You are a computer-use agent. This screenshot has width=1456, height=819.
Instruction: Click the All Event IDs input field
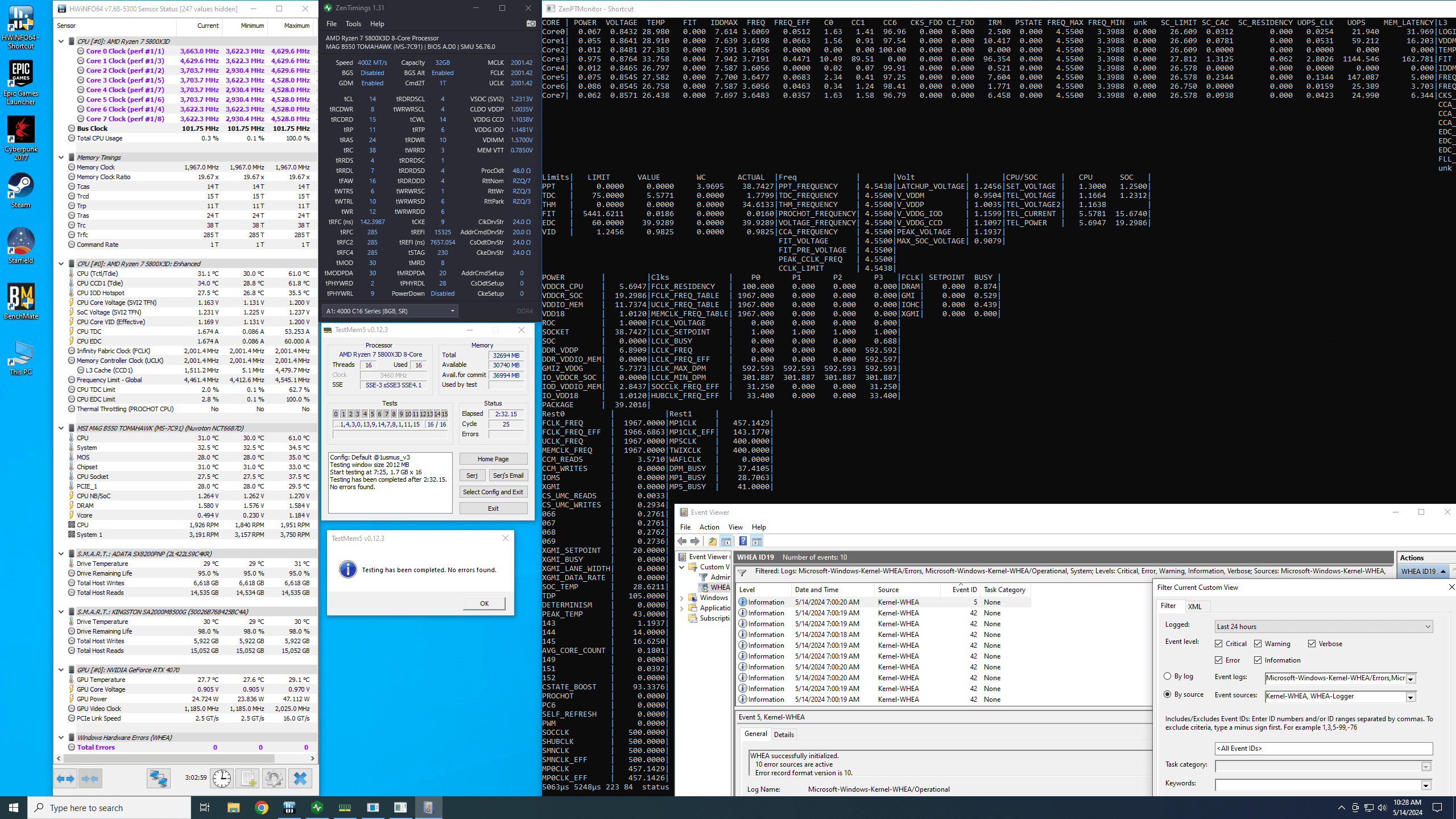pos(1323,748)
